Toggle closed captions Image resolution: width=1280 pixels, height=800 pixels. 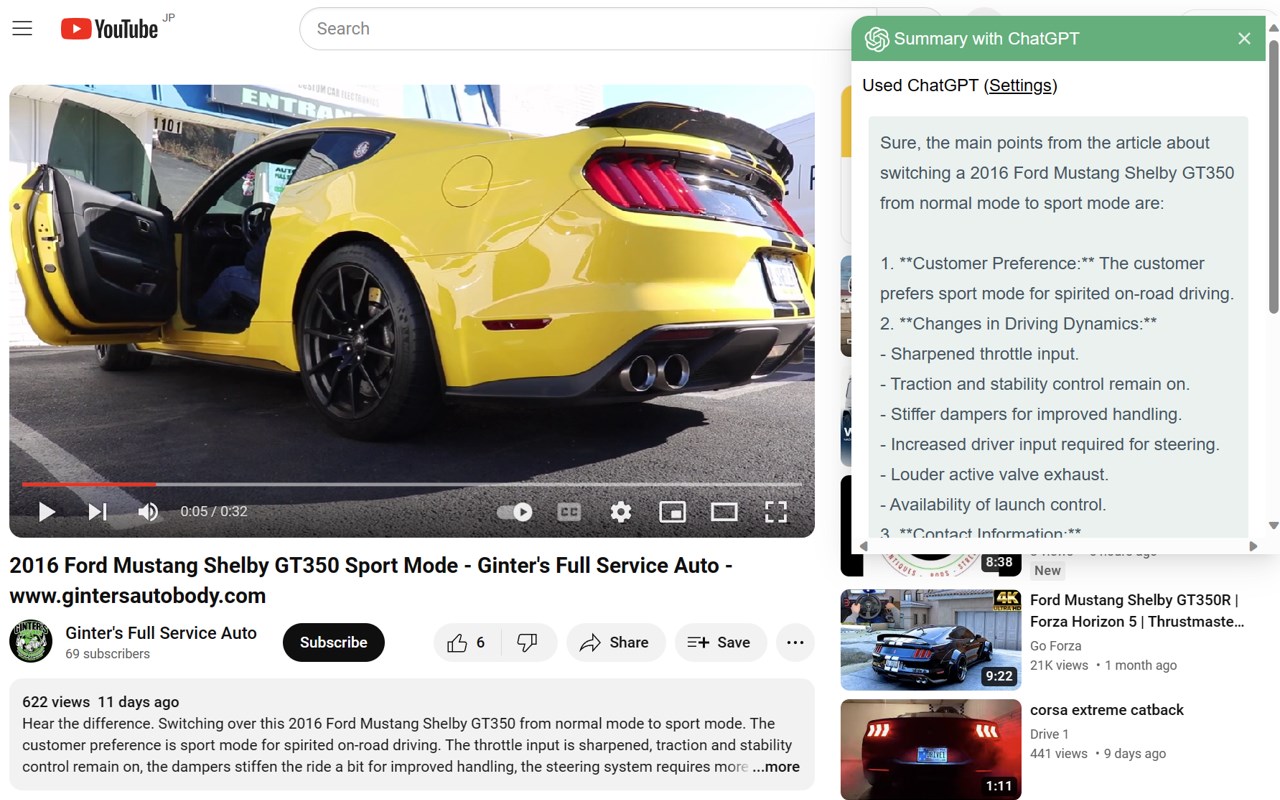pos(569,512)
